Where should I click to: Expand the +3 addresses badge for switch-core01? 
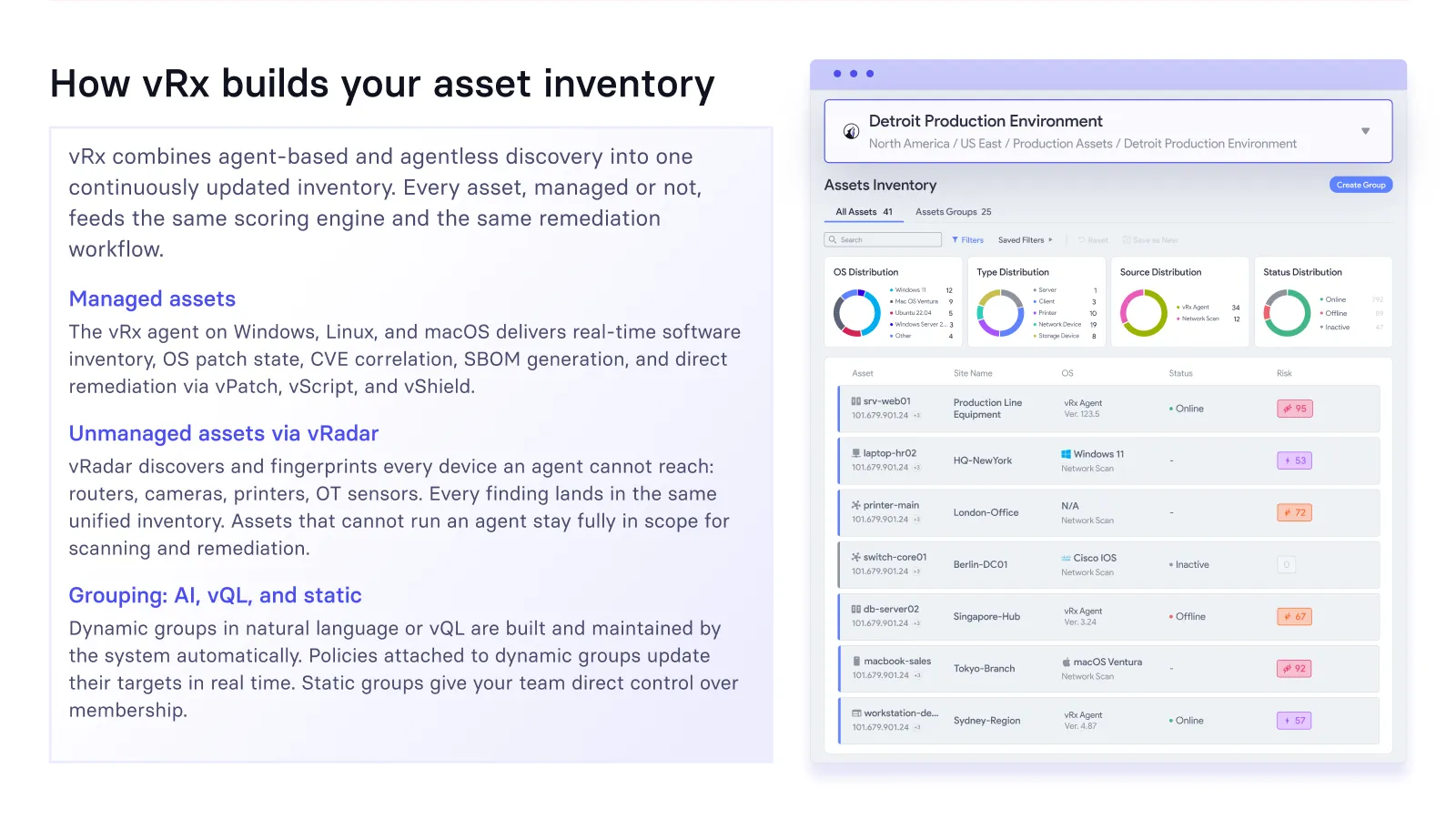[917, 571]
